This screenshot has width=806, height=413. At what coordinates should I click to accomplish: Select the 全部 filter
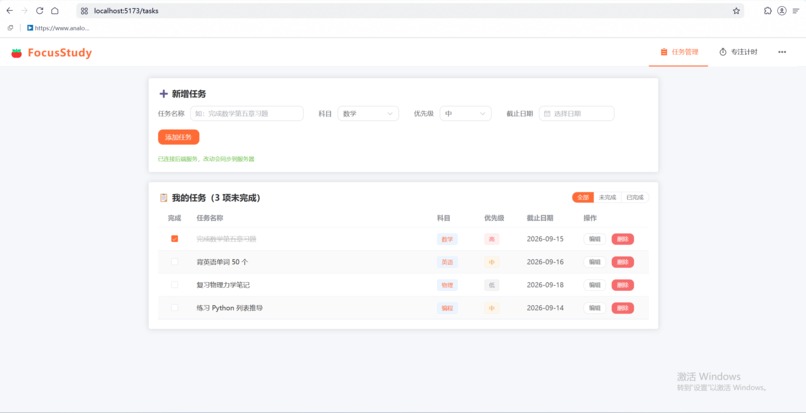[583, 197]
